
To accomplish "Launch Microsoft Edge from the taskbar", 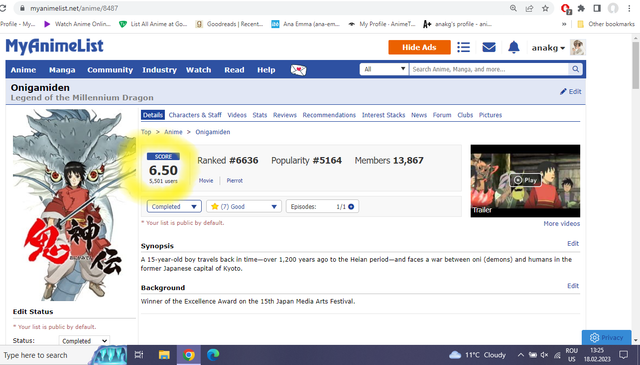I will 213,354.
